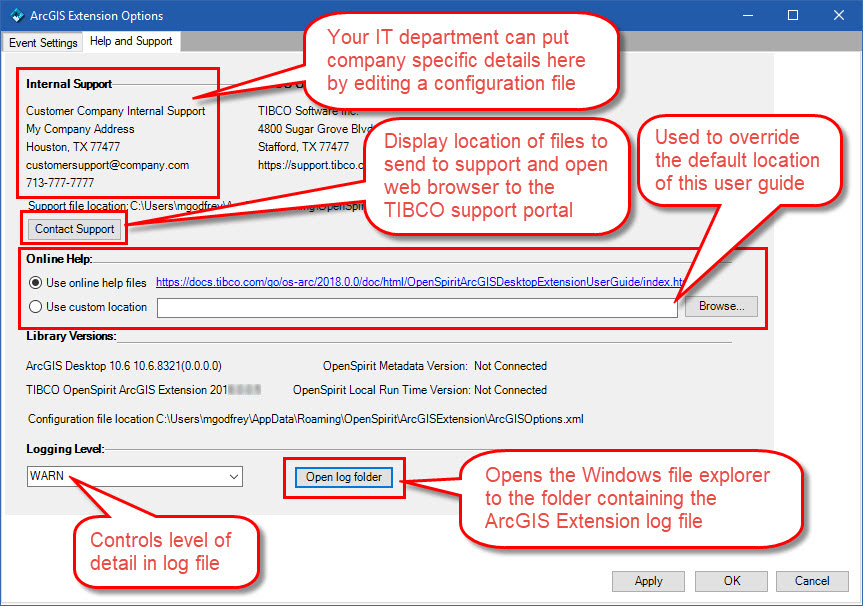This screenshot has width=863, height=606.
Task: Click the ArcGIS Extension Options title icon
Action: [x=17, y=15]
